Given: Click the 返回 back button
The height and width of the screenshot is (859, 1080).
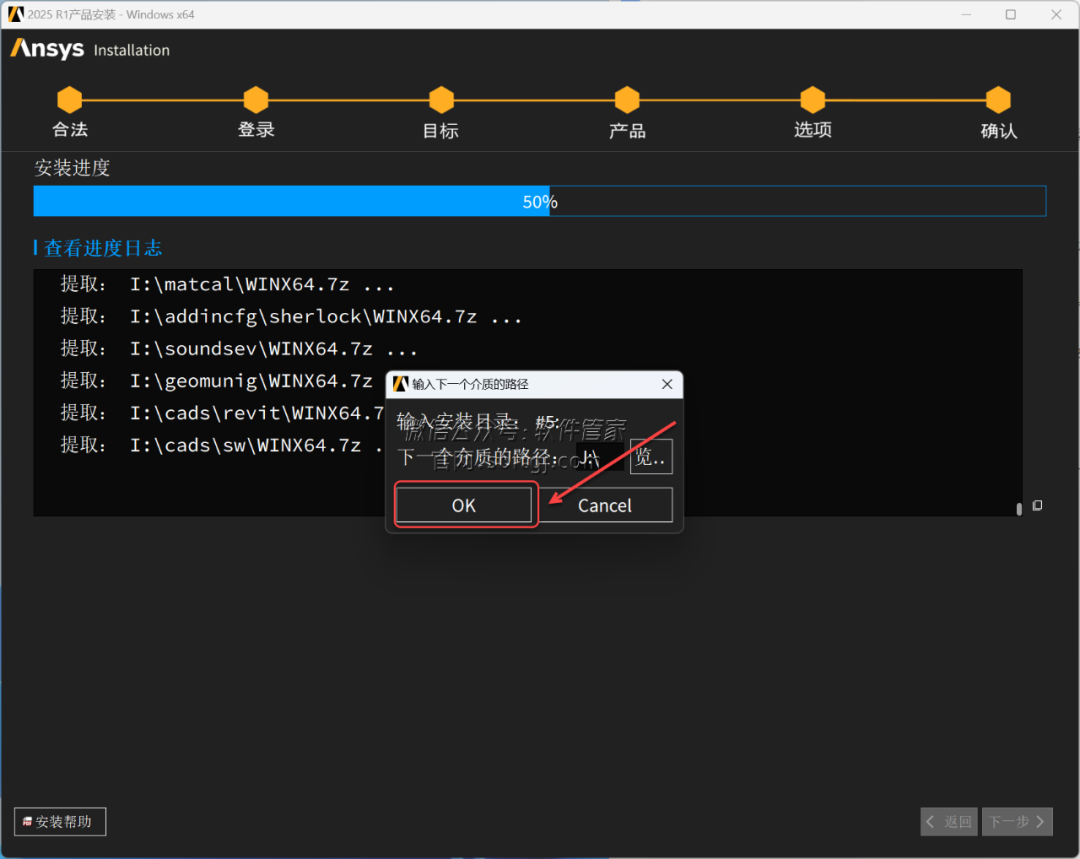Looking at the screenshot, I should [x=949, y=822].
